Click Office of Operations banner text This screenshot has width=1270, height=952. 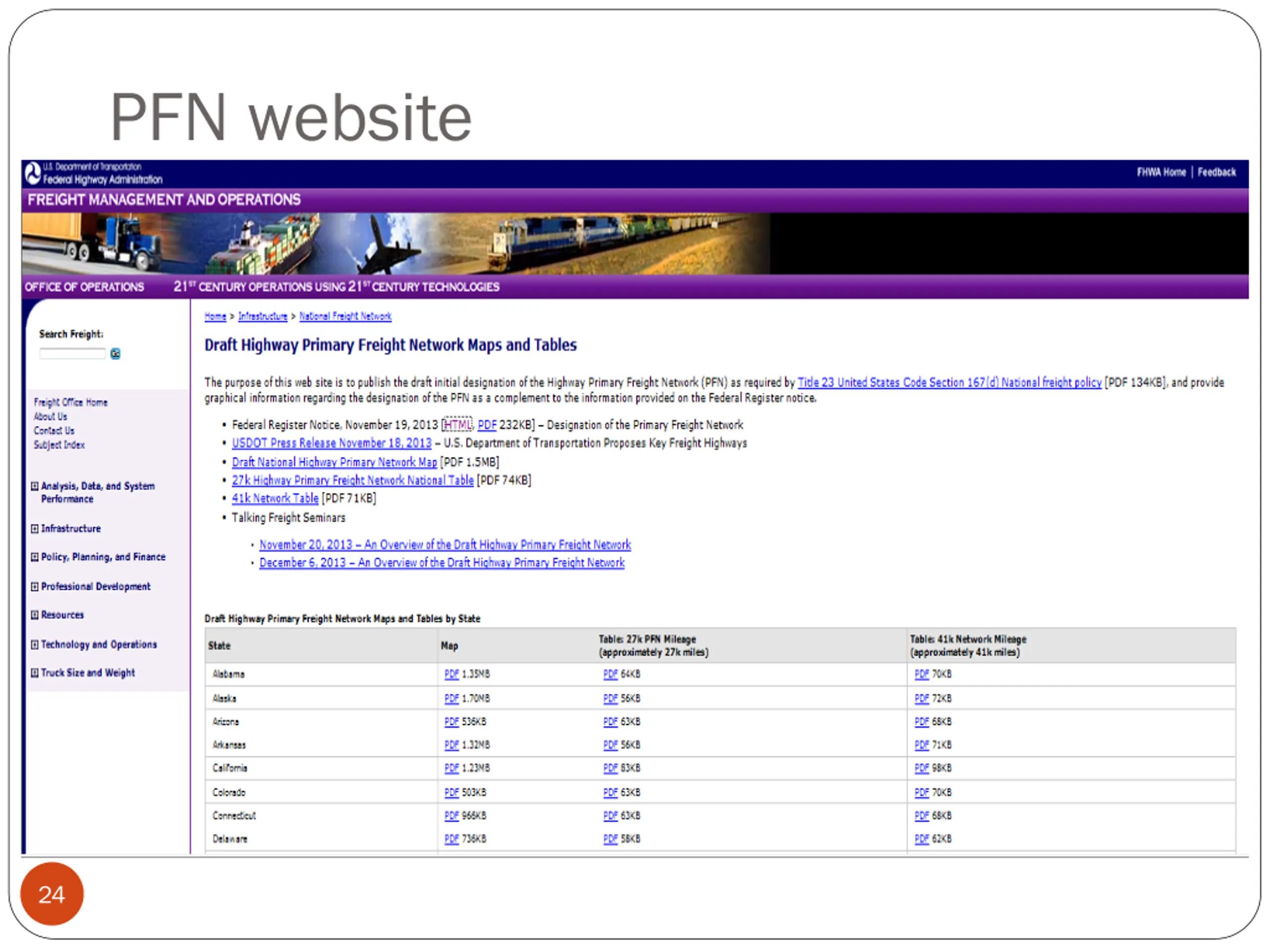coord(84,287)
